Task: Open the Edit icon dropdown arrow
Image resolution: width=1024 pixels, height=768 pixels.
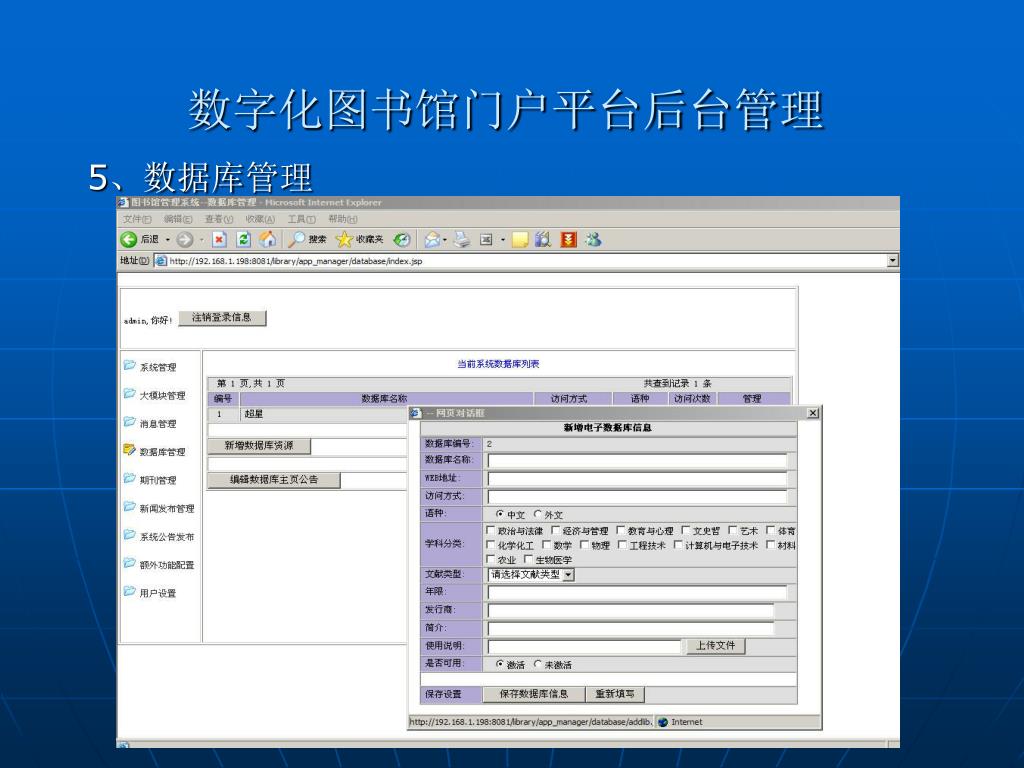Action: coord(503,240)
